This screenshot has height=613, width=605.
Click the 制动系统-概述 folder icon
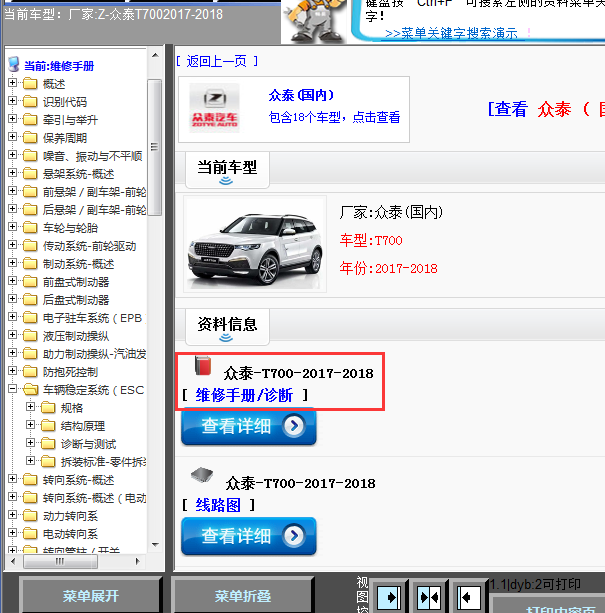pos(30,264)
